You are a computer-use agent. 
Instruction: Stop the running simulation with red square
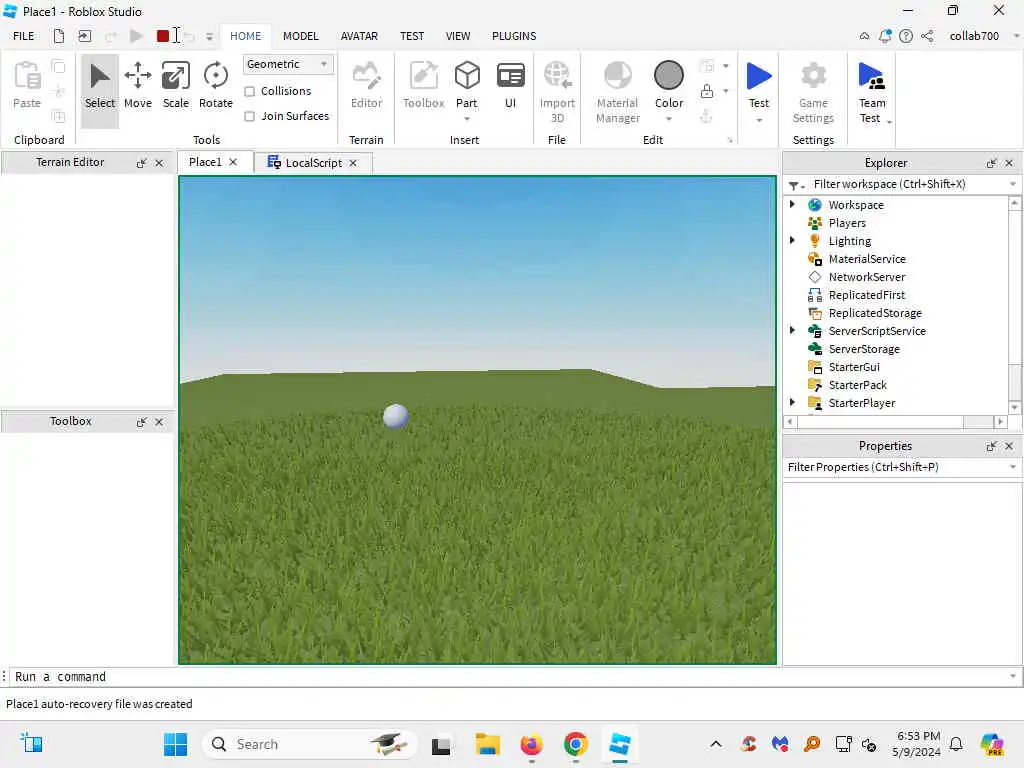pyautogui.click(x=163, y=36)
